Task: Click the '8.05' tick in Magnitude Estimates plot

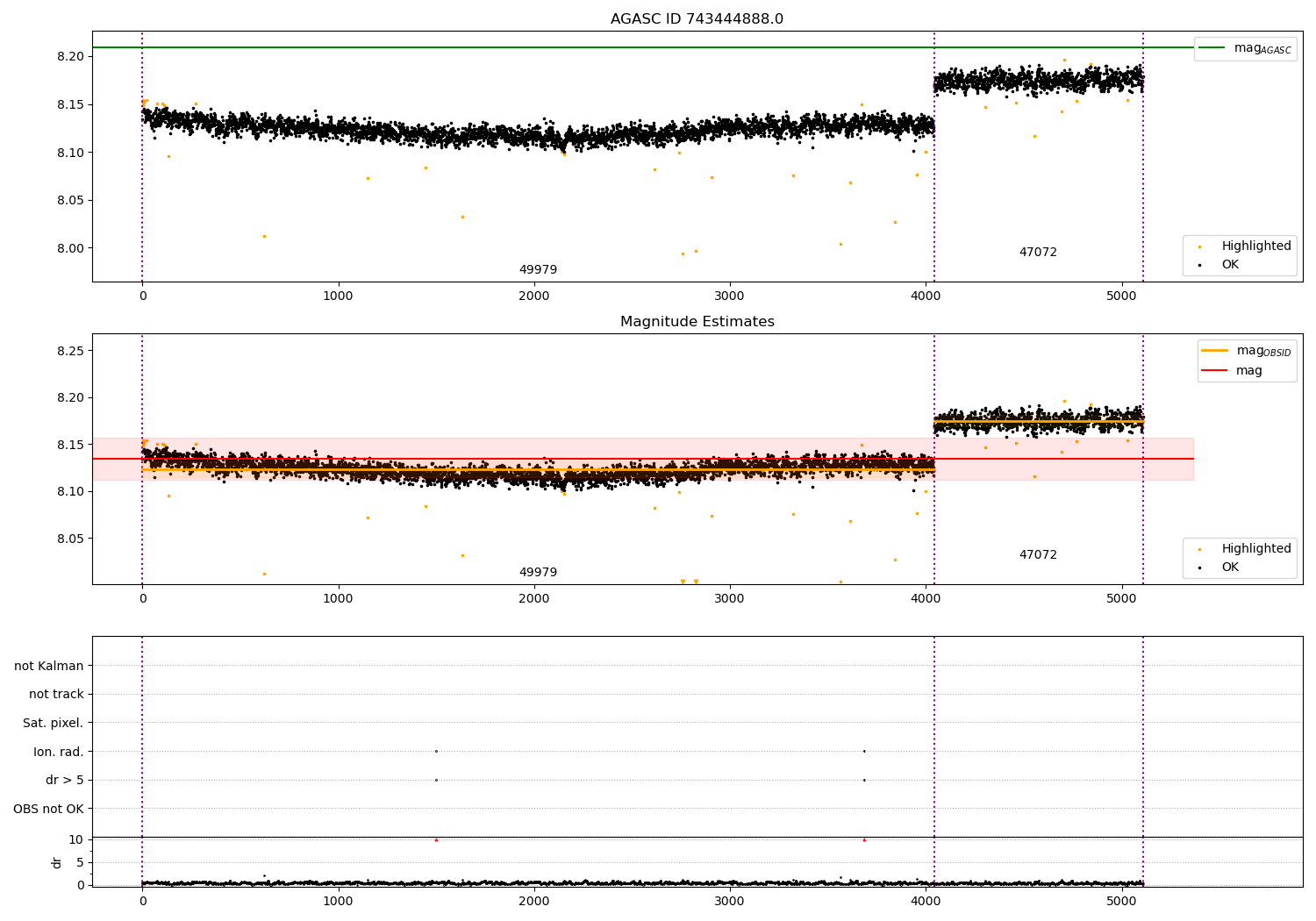Action: point(69,539)
